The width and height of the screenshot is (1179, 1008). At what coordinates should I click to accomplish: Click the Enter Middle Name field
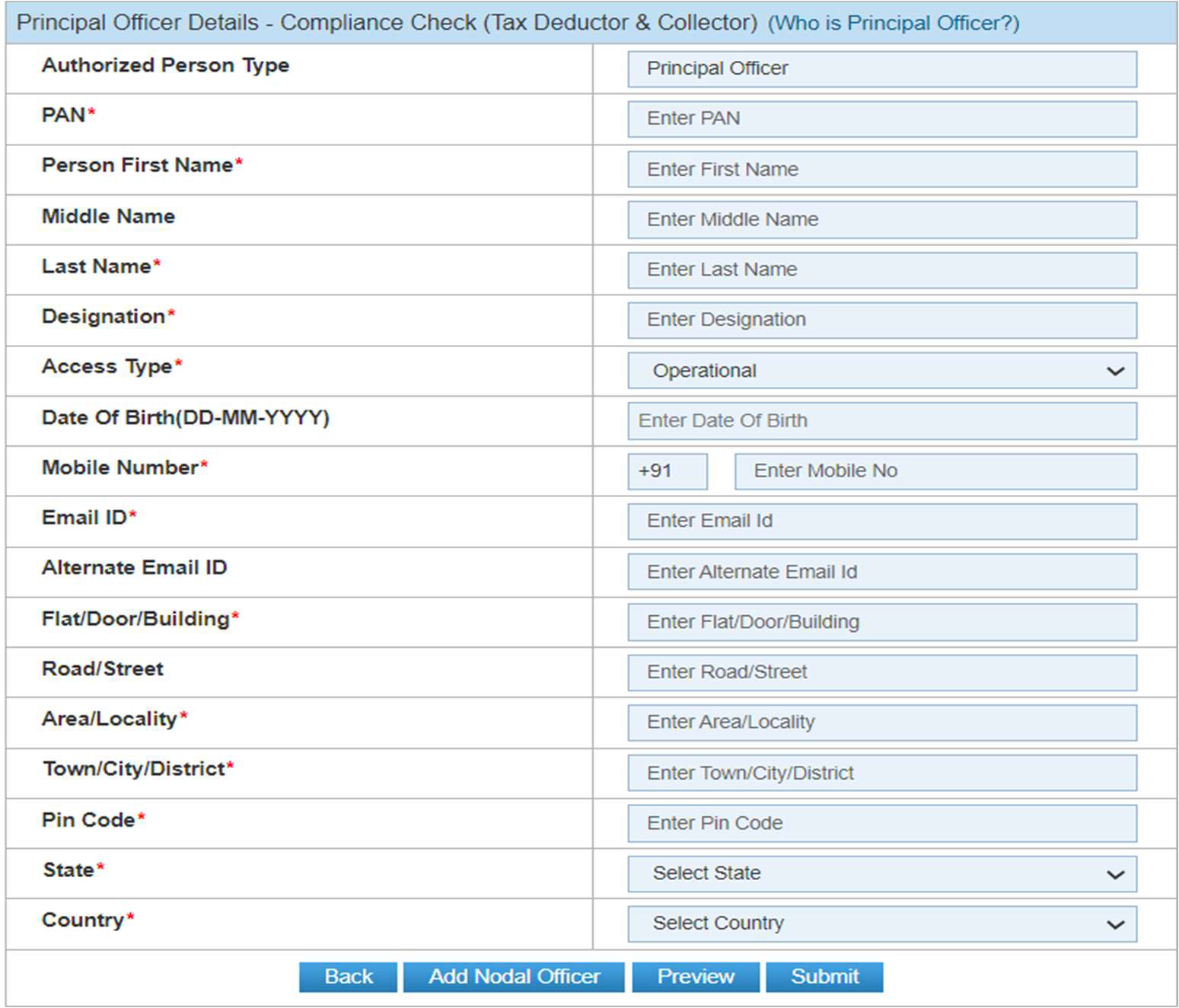[882, 219]
